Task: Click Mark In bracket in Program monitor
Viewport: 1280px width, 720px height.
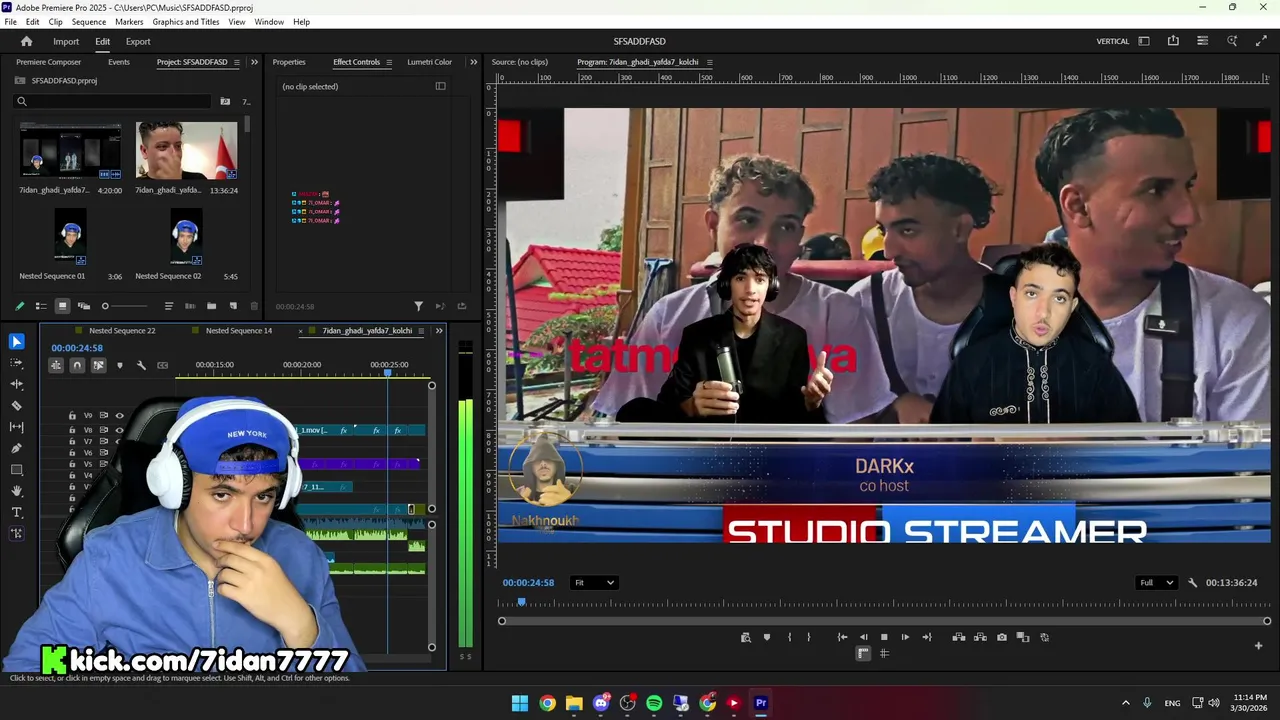Action: 789,637
